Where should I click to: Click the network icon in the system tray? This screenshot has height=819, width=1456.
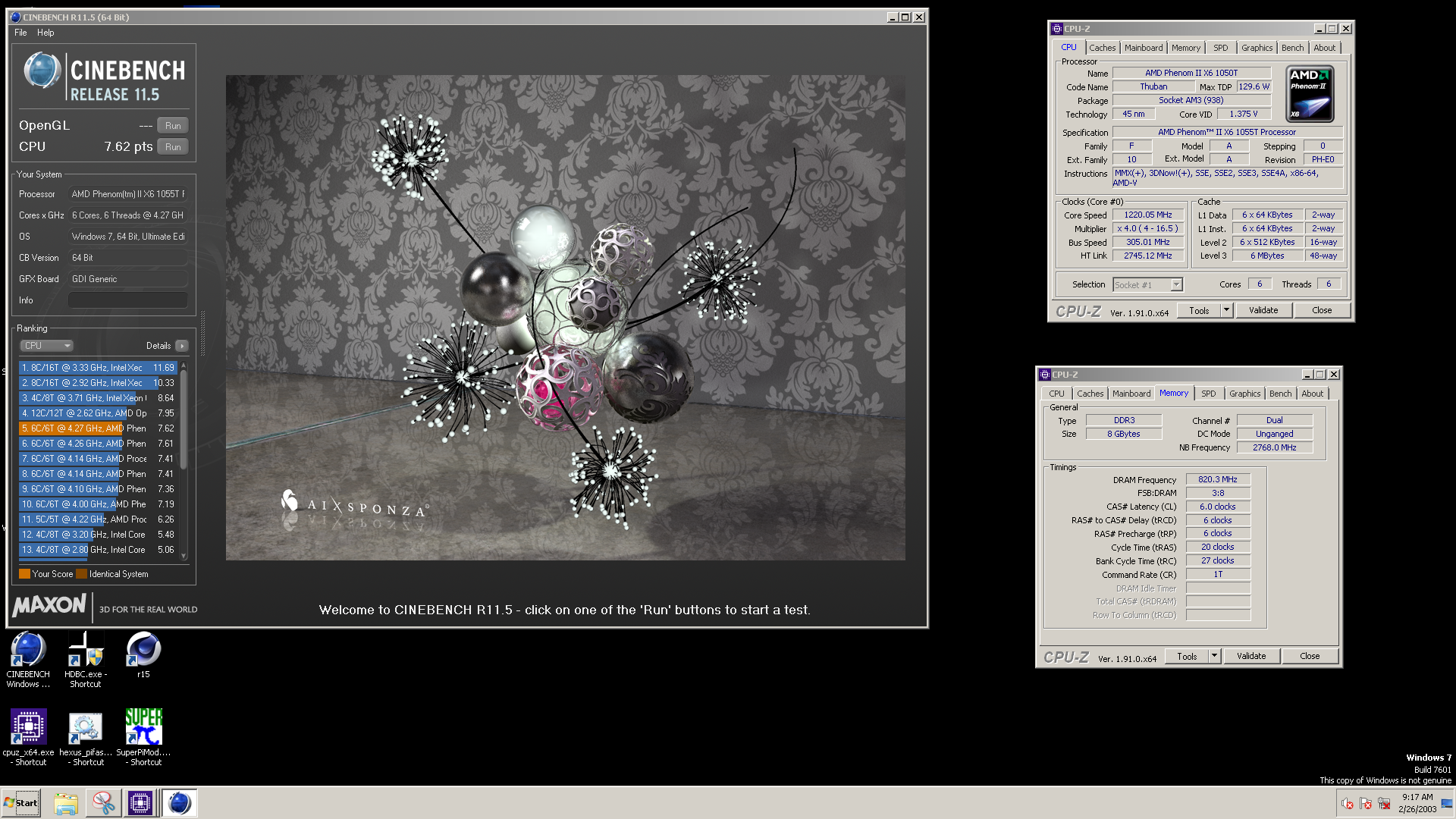click(1384, 804)
